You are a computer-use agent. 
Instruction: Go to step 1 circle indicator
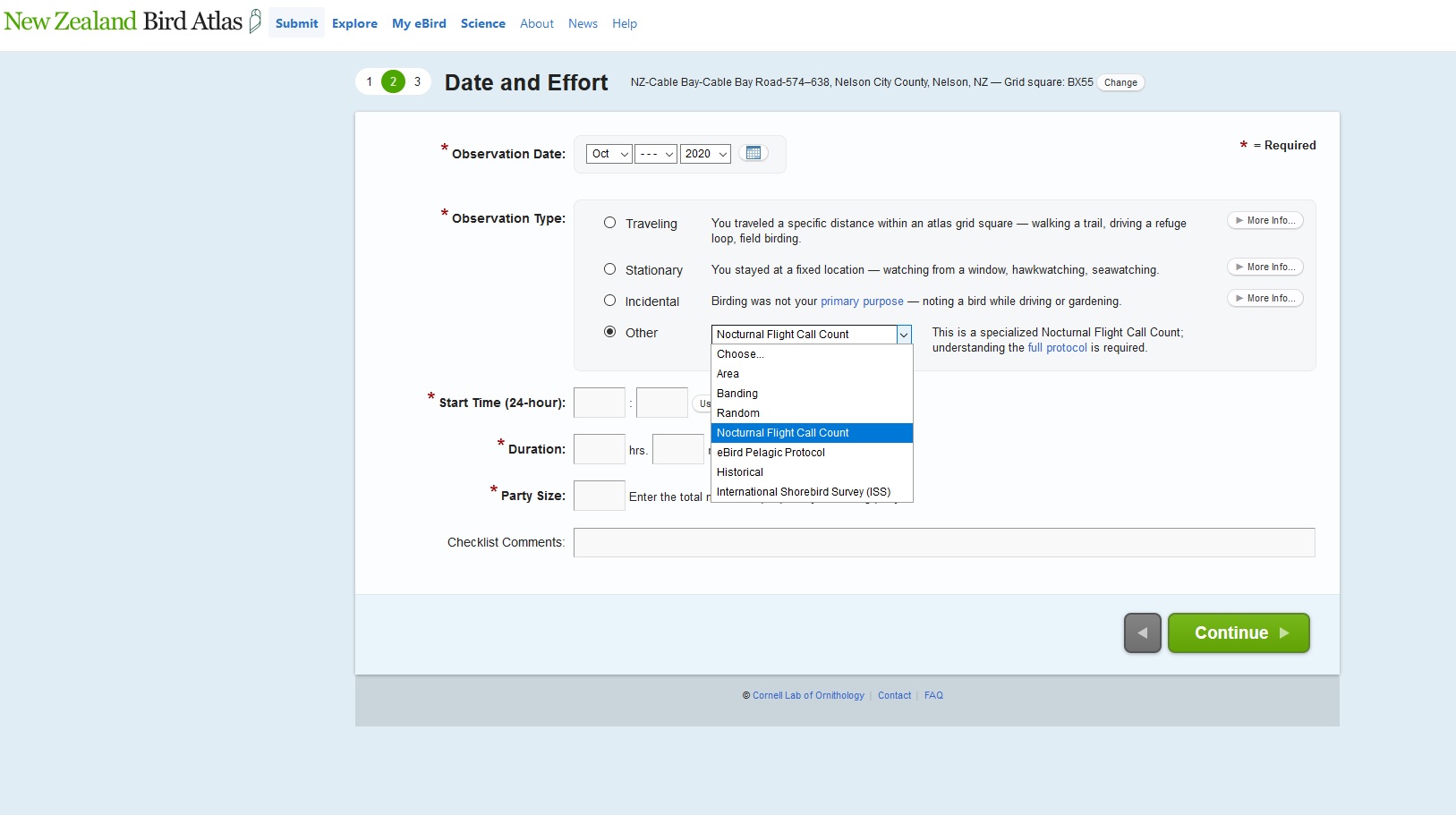(x=369, y=81)
